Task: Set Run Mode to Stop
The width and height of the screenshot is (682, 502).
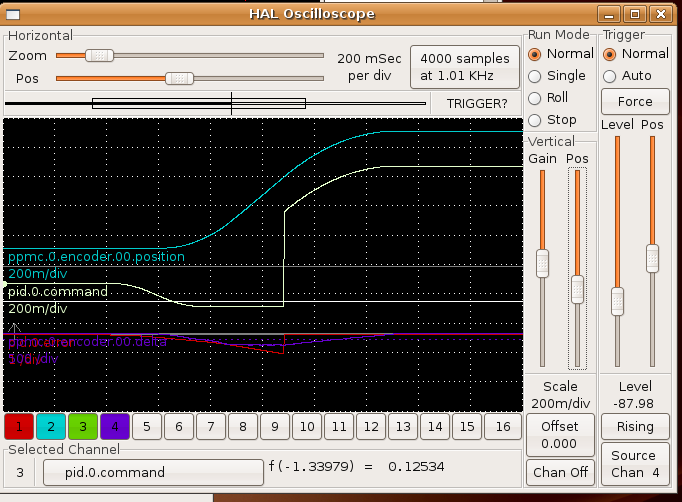Action: pos(552,120)
